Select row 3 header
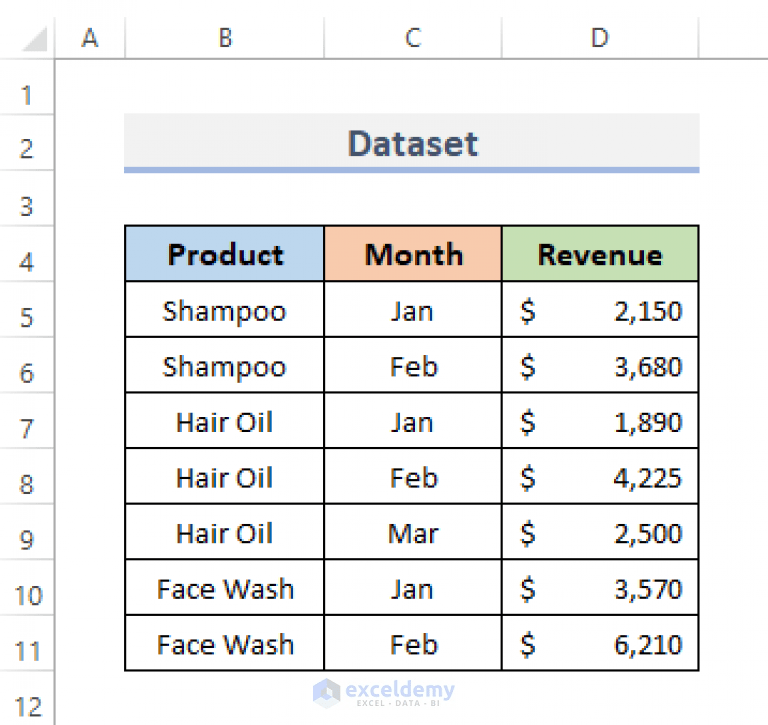768x725 pixels. click(26, 198)
